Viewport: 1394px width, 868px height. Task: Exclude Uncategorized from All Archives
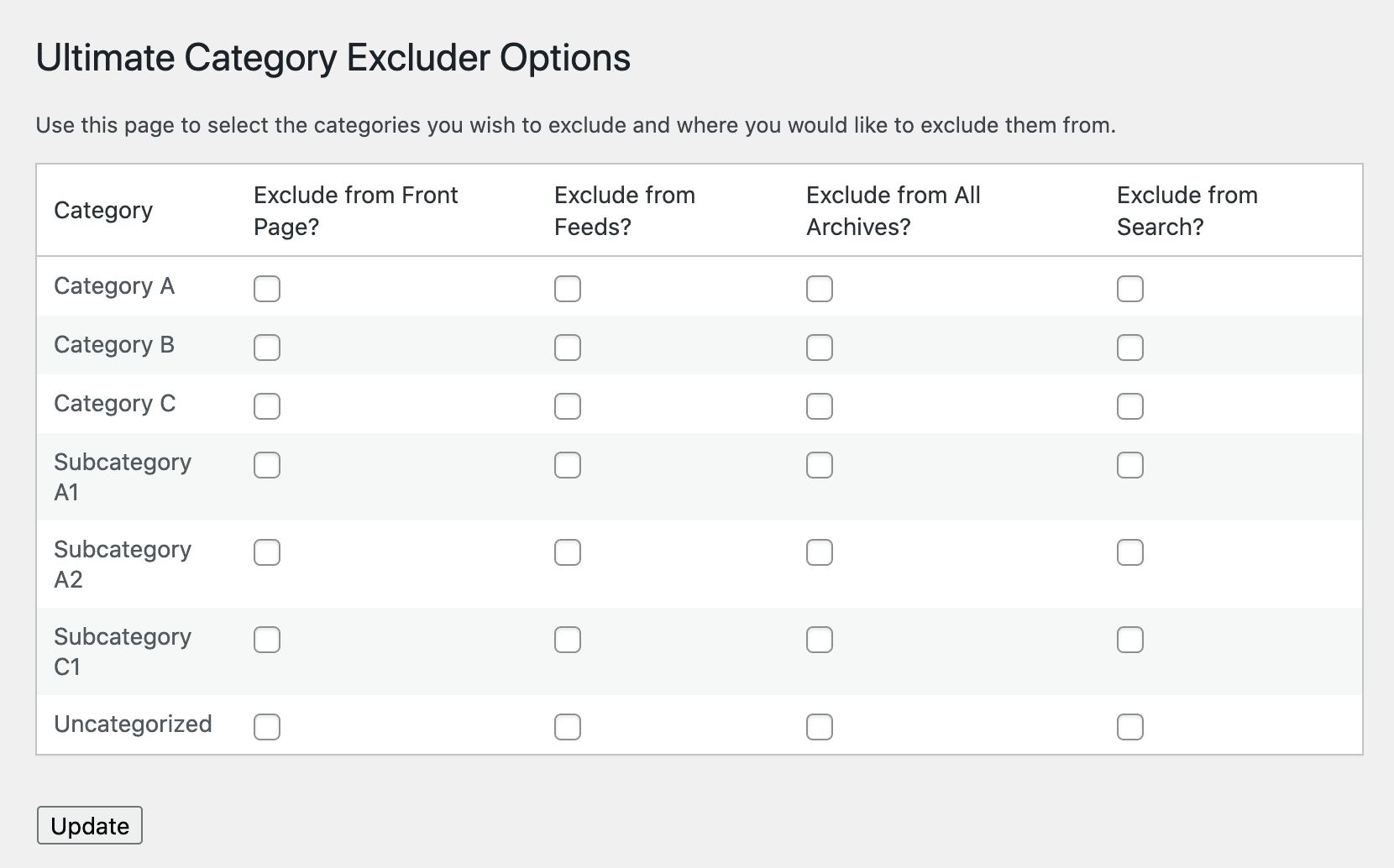(x=819, y=727)
